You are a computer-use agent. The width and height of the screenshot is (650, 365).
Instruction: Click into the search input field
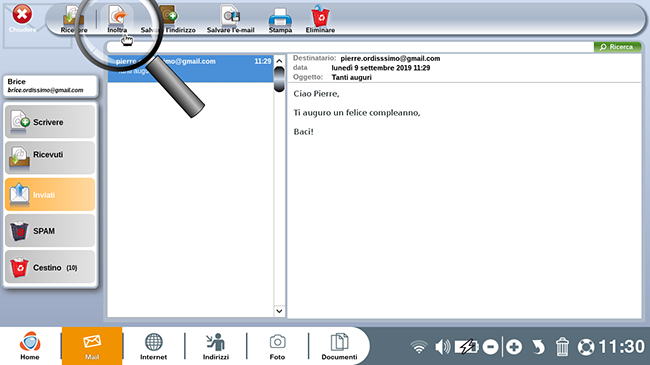(350, 47)
